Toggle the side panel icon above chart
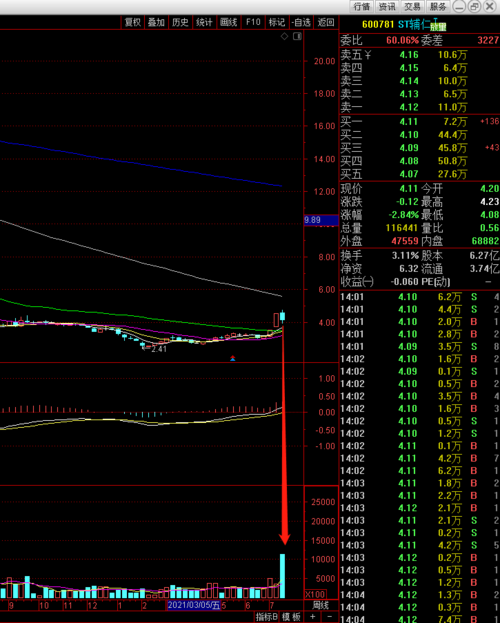Viewport: 500px width, 623px height. [x=297, y=37]
